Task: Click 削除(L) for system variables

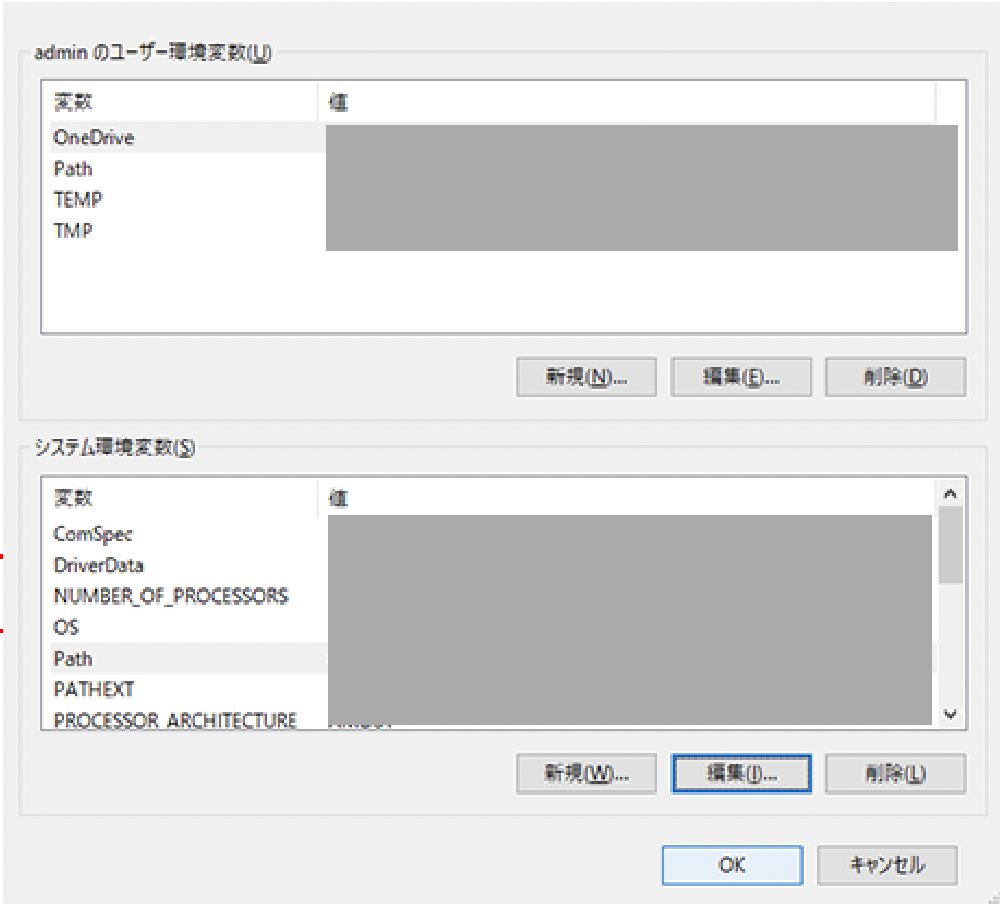Action: (x=895, y=774)
